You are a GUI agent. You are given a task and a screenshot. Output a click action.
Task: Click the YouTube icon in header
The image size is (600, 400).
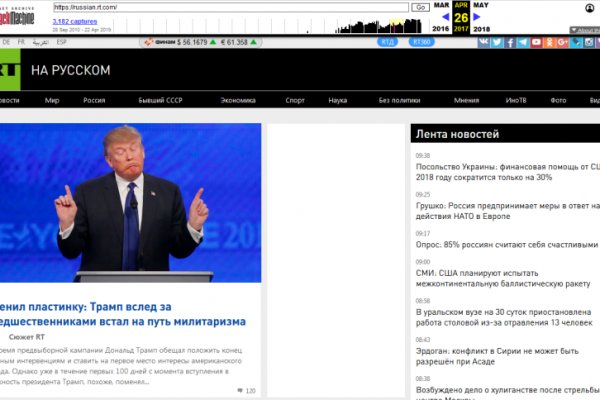coord(536,43)
